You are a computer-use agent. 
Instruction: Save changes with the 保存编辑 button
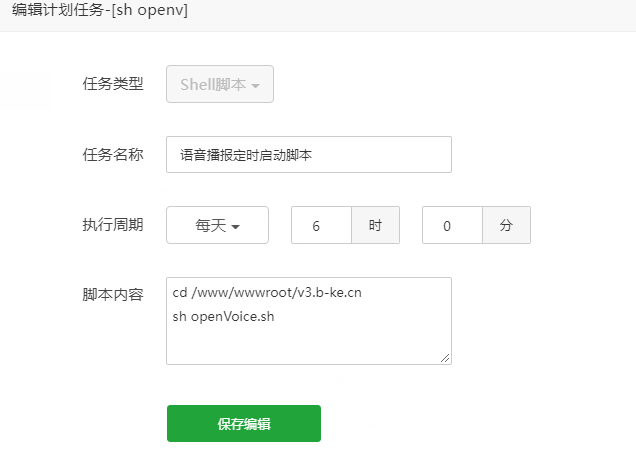click(x=244, y=423)
